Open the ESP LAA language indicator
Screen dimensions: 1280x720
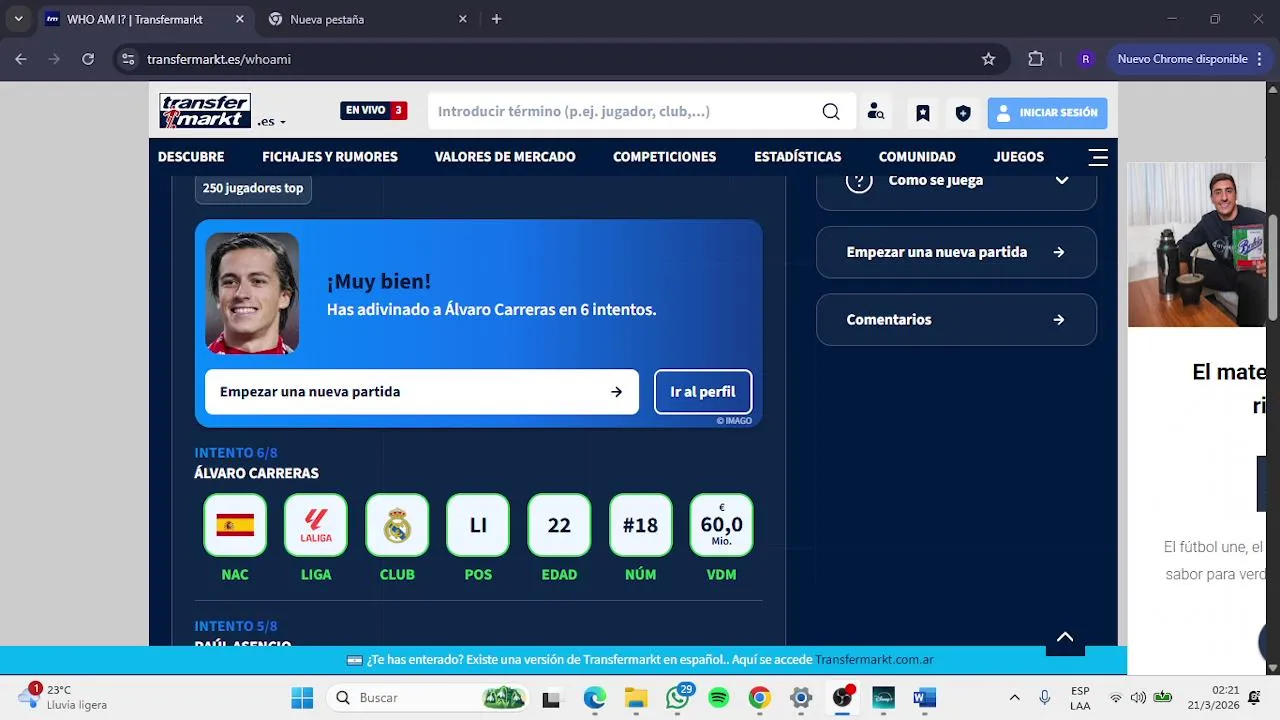(x=1080, y=698)
